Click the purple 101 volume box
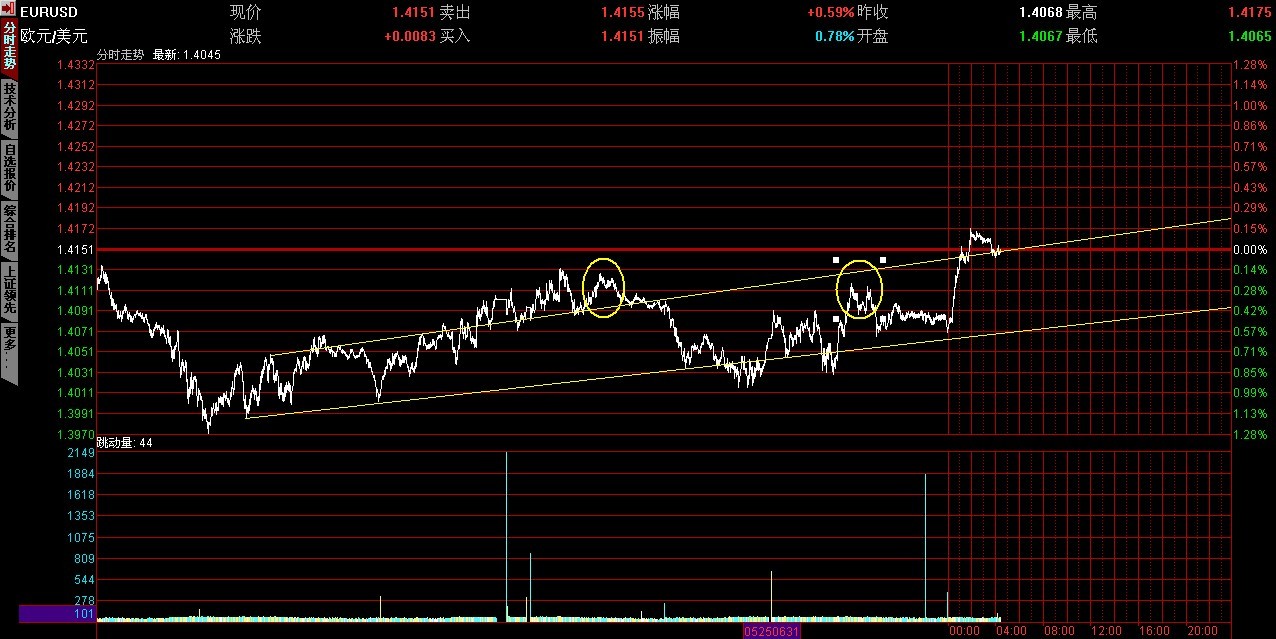 [57, 614]
